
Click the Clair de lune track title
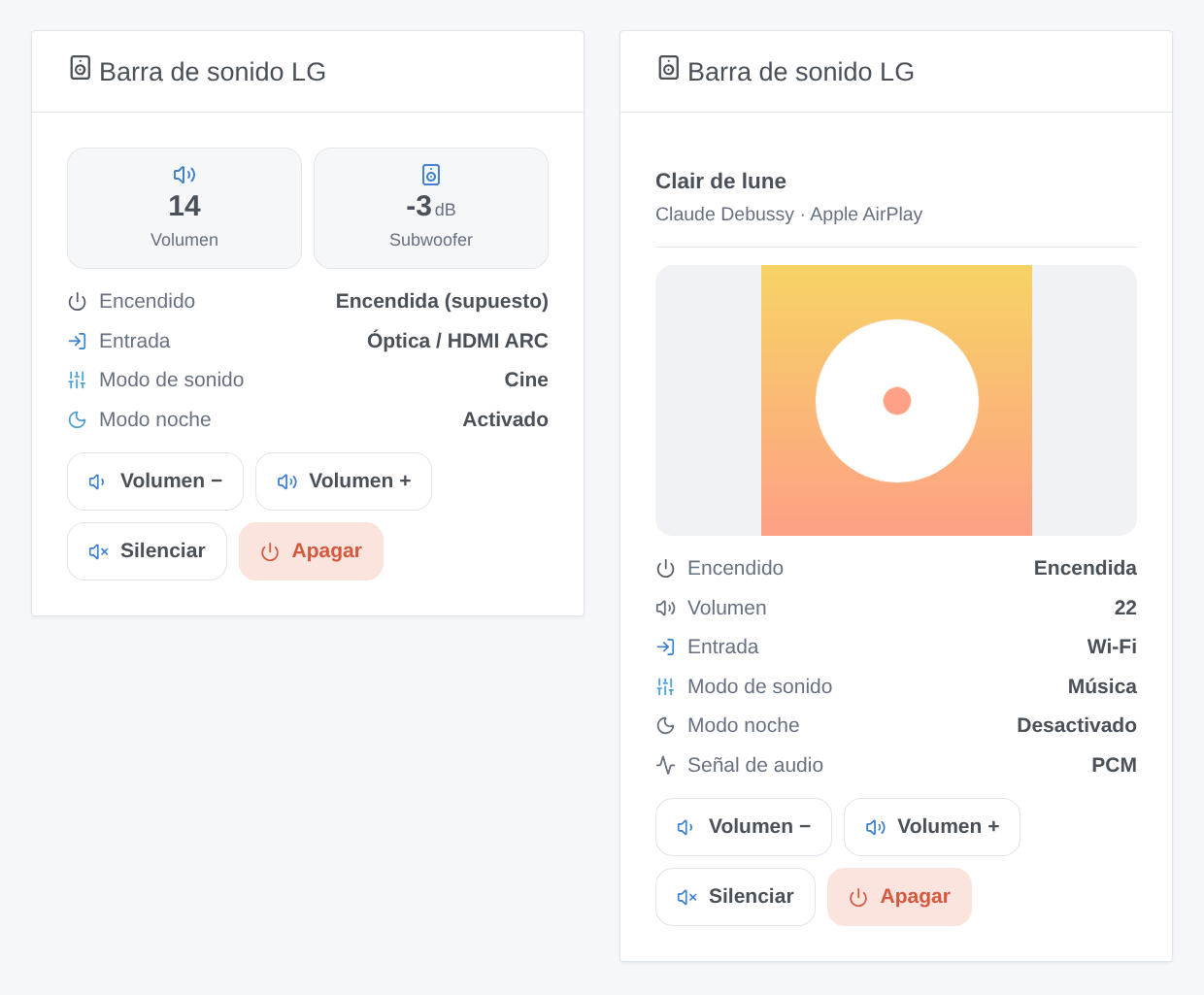tap(720, 182)
